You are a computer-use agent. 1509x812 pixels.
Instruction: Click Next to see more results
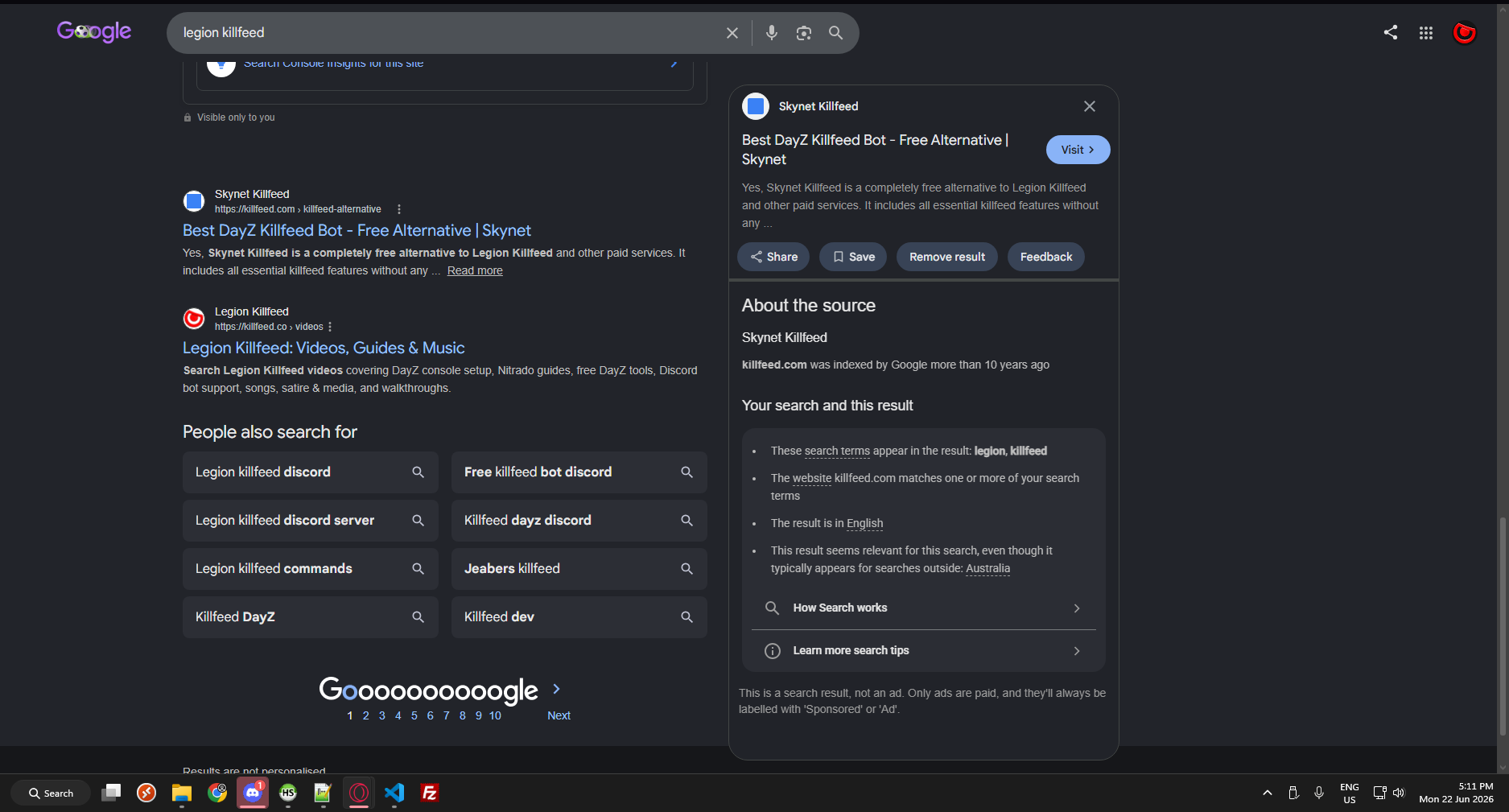point(559,715)
